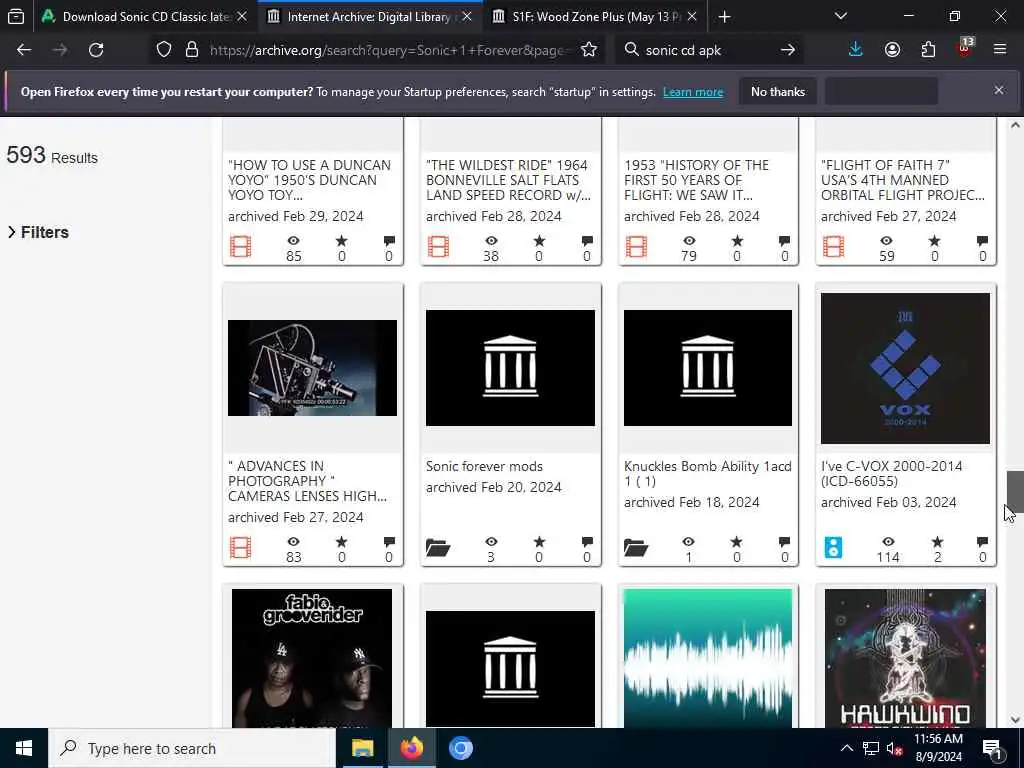The width and height of the screenshot is (1024, 768).
Task: Click the folder icon on Sonic forever mods card
Action: [438, 547]
